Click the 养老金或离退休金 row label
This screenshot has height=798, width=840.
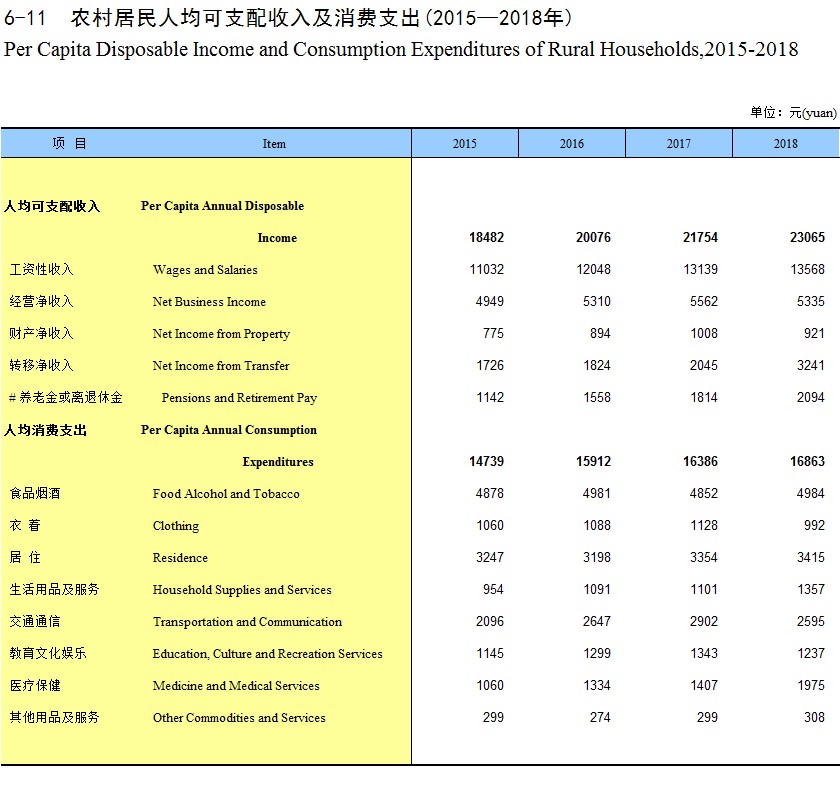pyautogui.click(x=66, y=397)
